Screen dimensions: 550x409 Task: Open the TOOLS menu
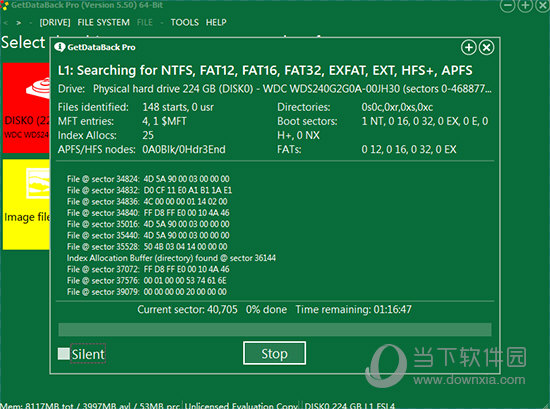click(x=185, y=22)
